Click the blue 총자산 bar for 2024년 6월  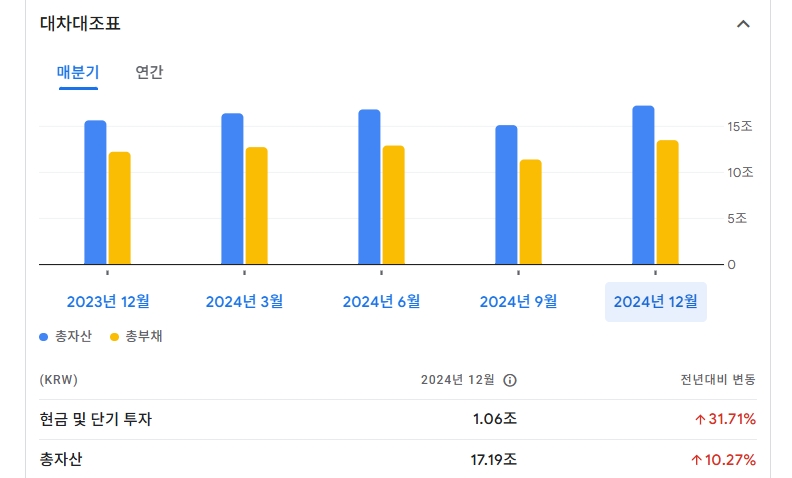pyautogui.click(x=369, y=186)
